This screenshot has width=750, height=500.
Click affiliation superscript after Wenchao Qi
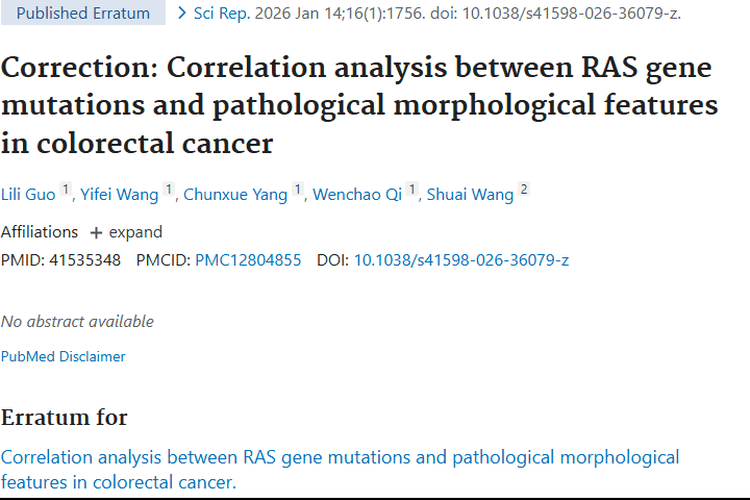pyautogui.click(x=411, y=189)
